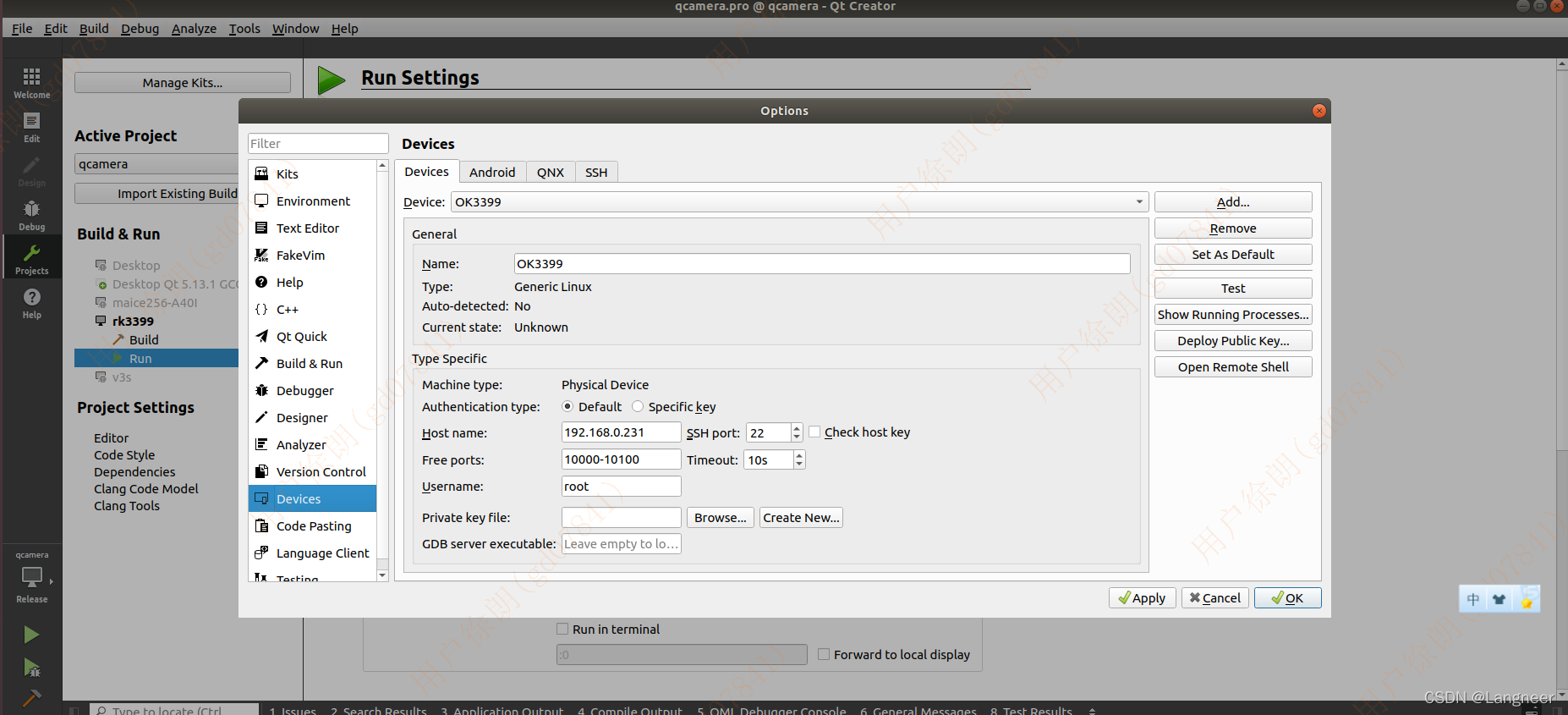Toggle Run in terminal checkbox
Viewport: 1568px width, 715px height.
(562, 629)
